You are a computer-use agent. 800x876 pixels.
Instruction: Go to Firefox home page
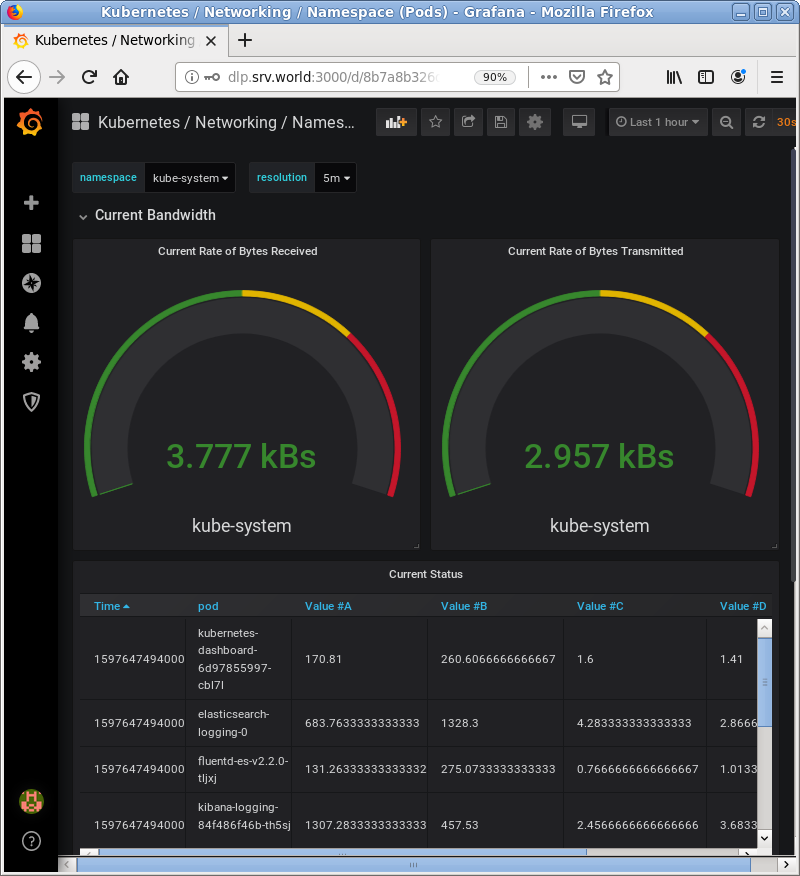(121, 77)
